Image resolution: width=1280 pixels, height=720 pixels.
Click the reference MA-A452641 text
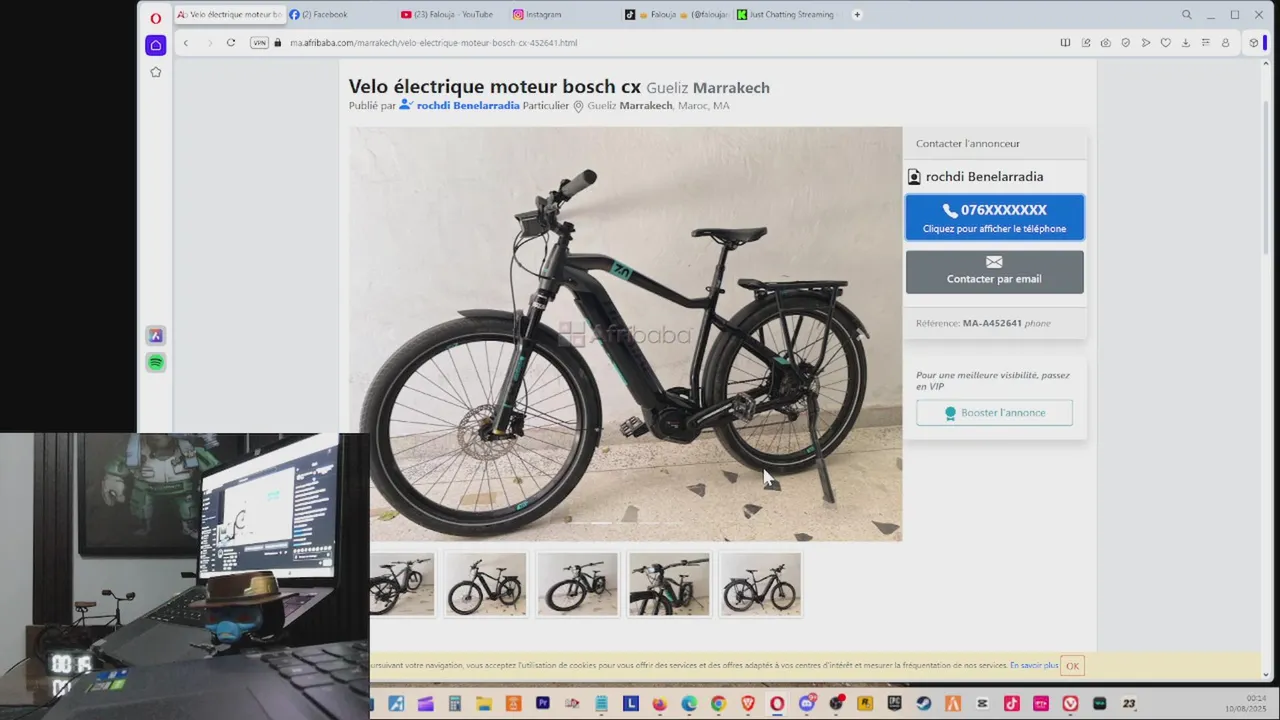click(992, 323)
